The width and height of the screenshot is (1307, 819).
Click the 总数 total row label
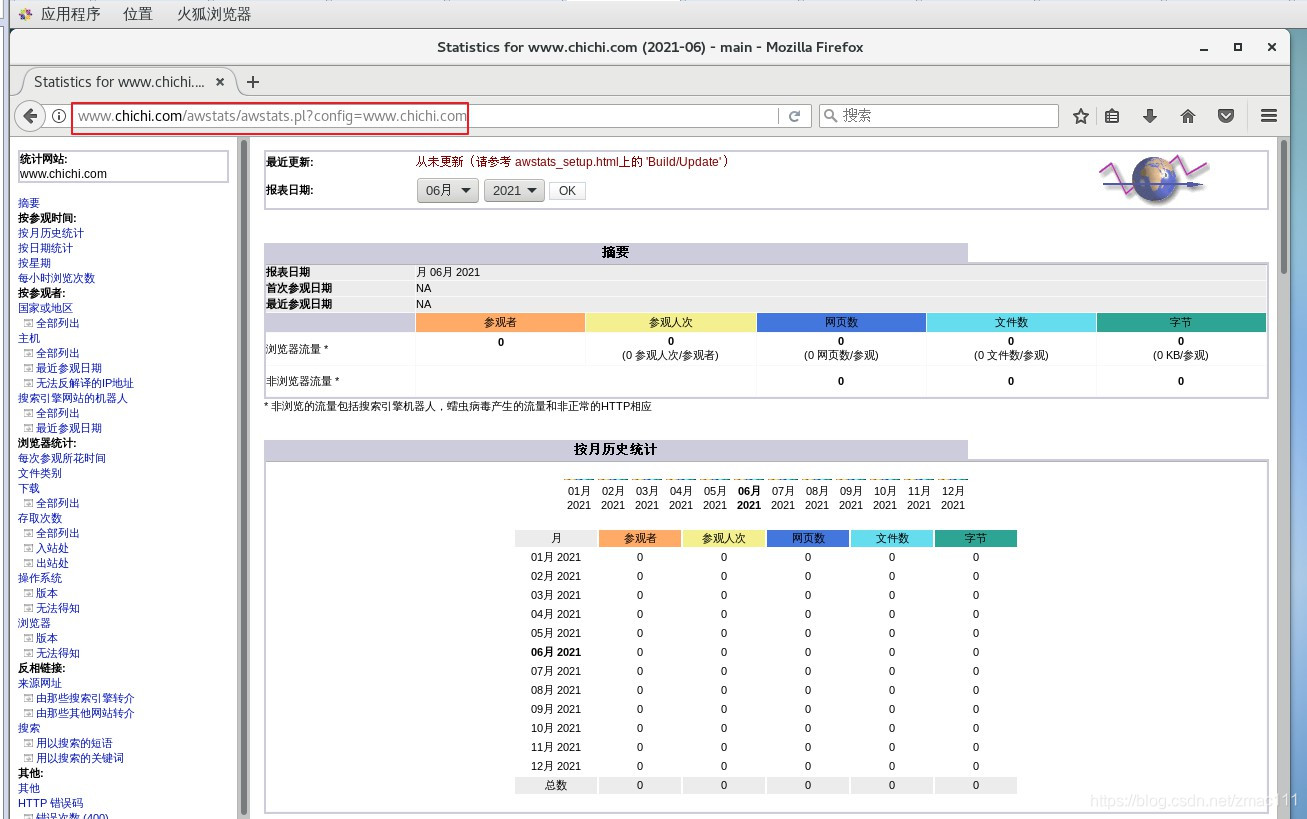(556, 785)
